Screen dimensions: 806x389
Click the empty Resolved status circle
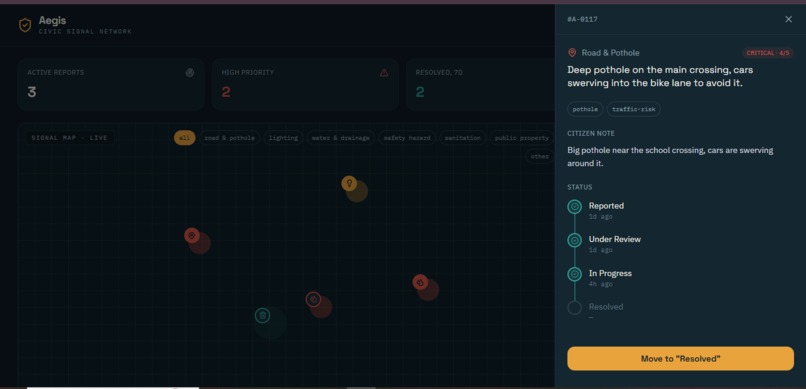tap(574, 308)
